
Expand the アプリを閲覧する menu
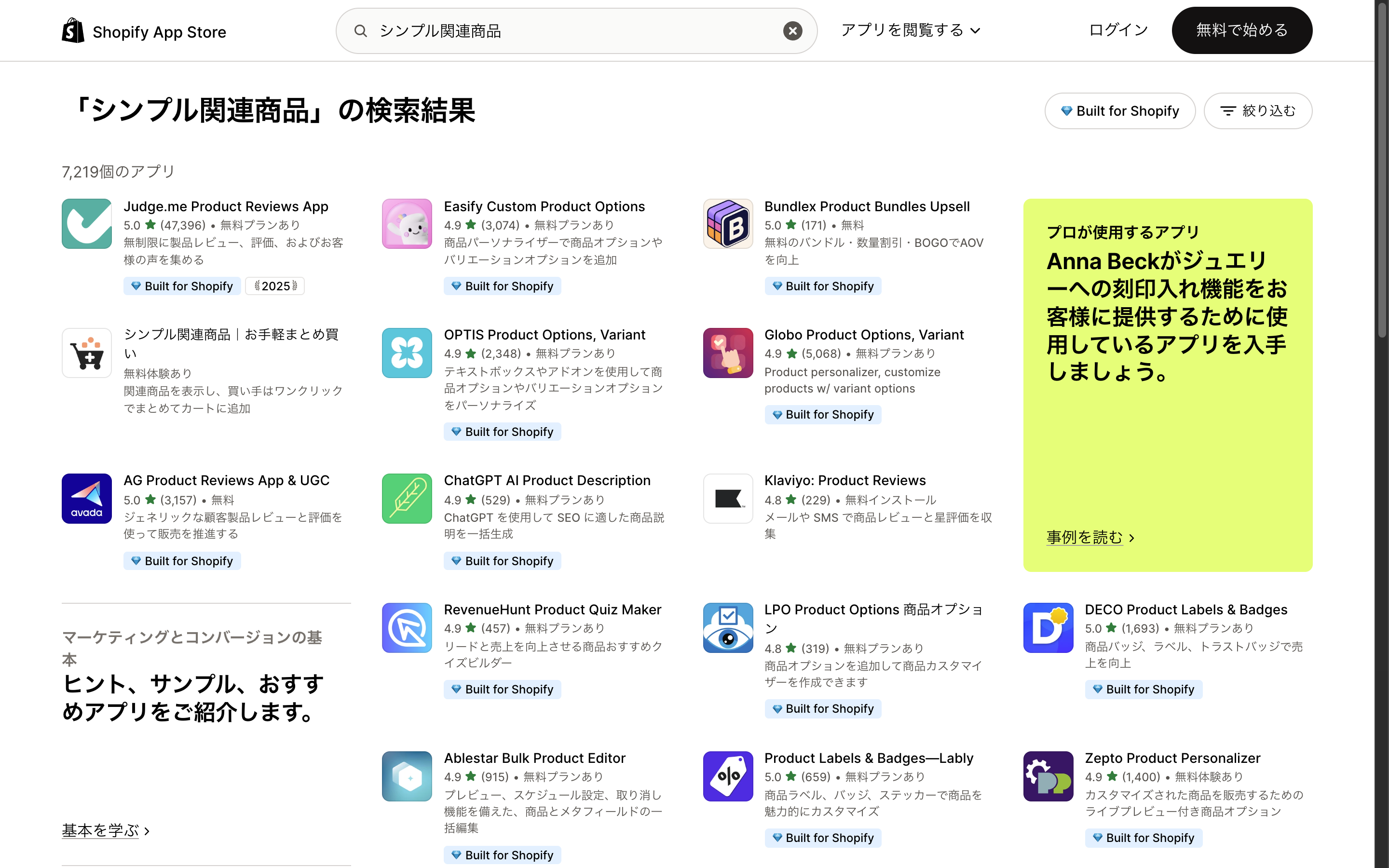coord(911,30)
